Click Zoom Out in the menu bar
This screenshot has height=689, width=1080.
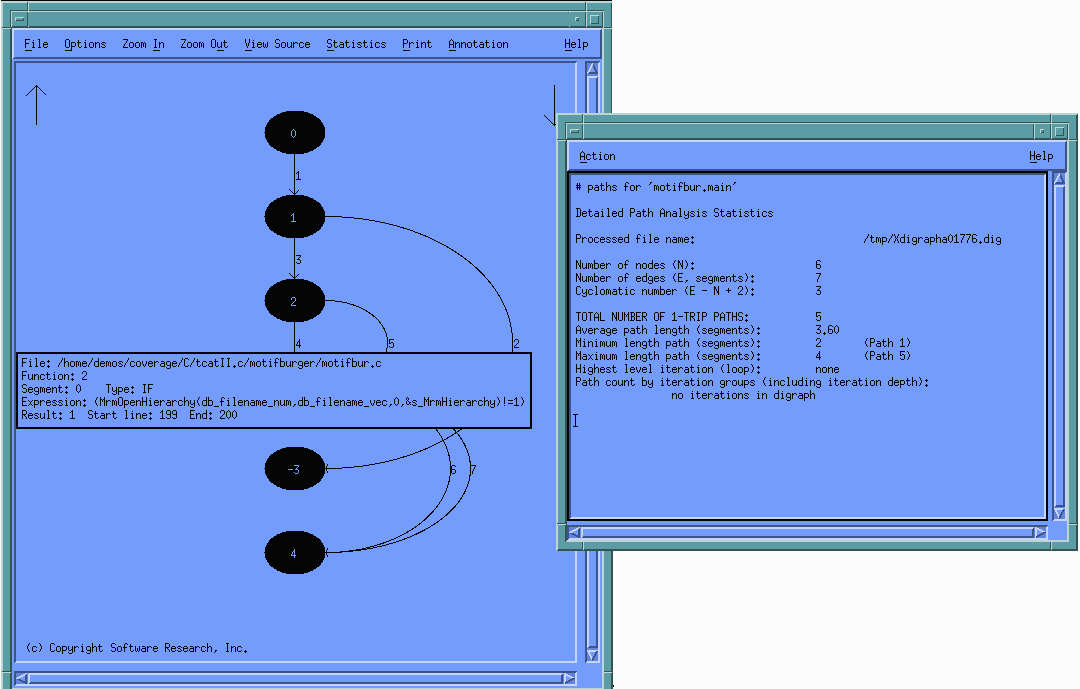click(204, 44)
